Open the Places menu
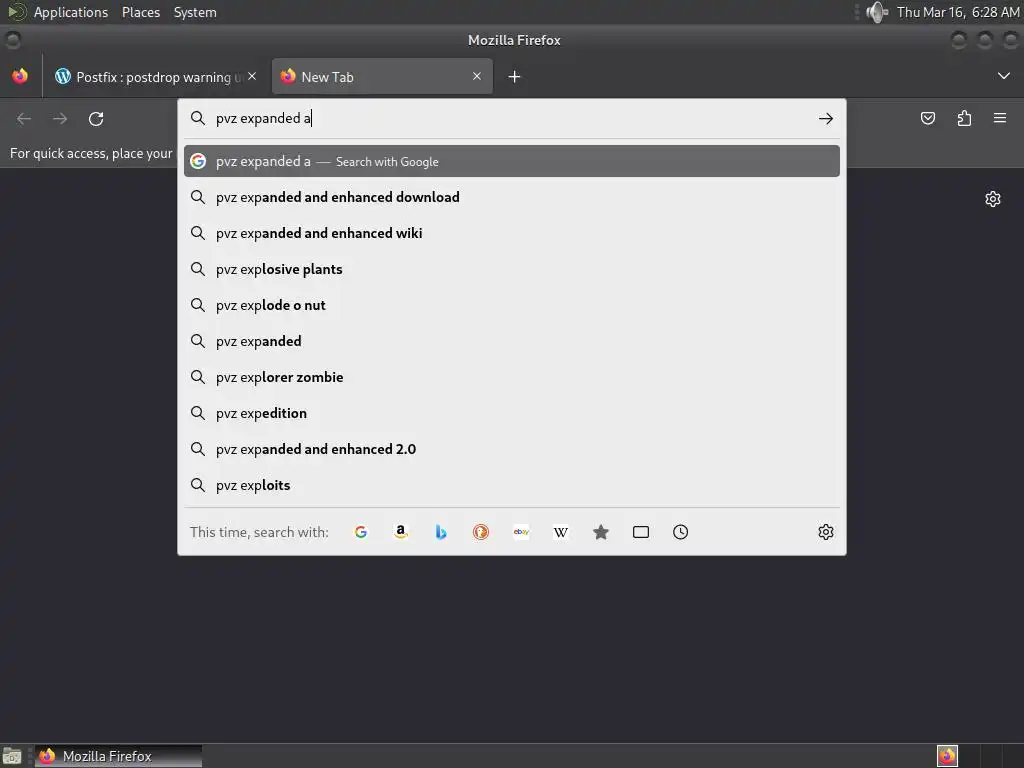The image size is (1024, 768). [x=141, y=12]
